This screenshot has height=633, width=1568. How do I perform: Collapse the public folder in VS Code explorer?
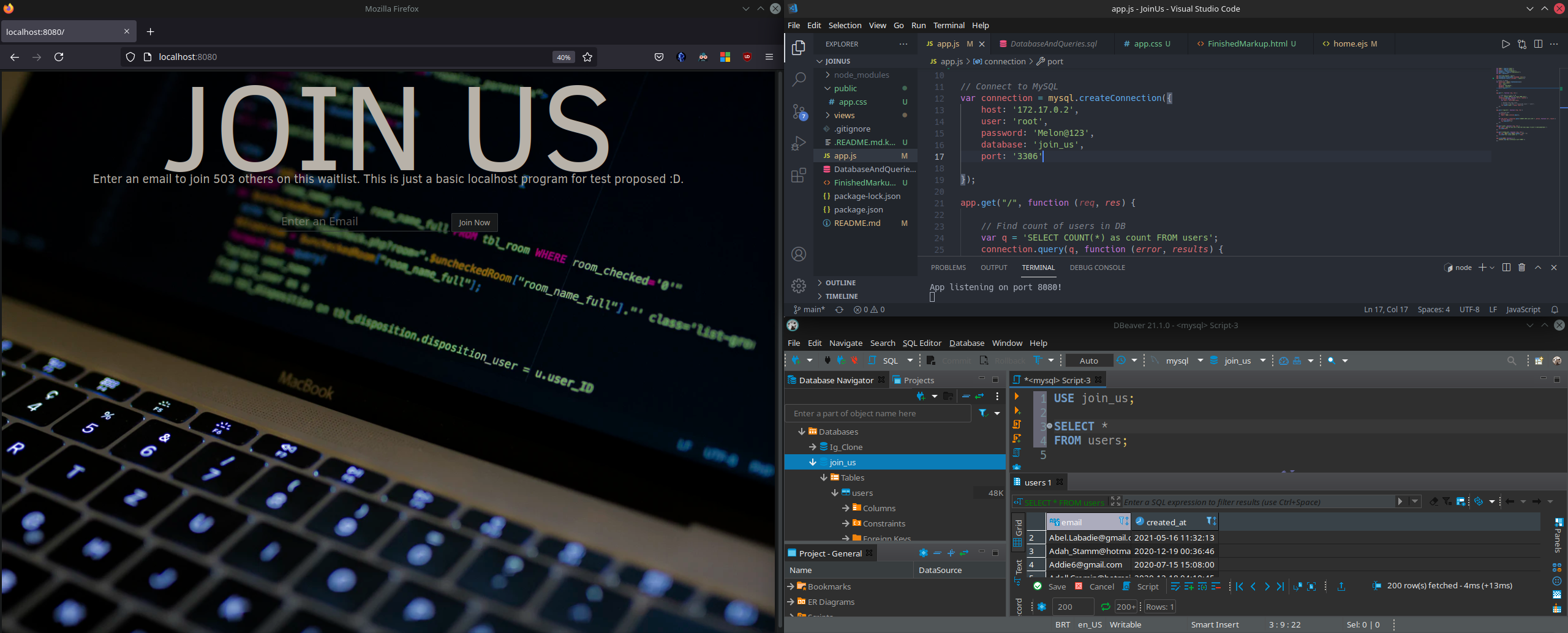point(828,88)
